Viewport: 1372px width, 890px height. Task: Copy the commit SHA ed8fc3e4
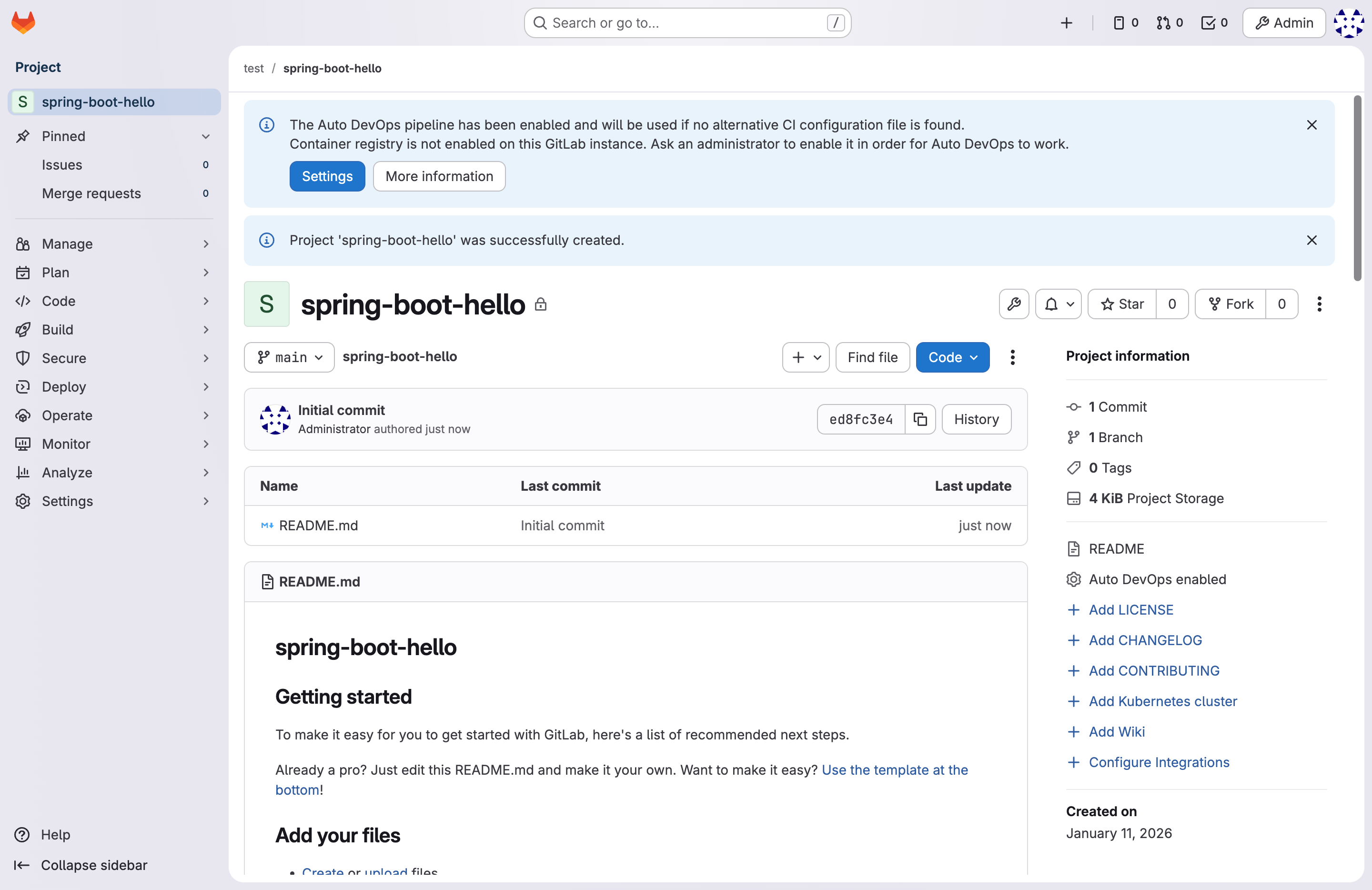pyautogui.click(x=920, y=419)
